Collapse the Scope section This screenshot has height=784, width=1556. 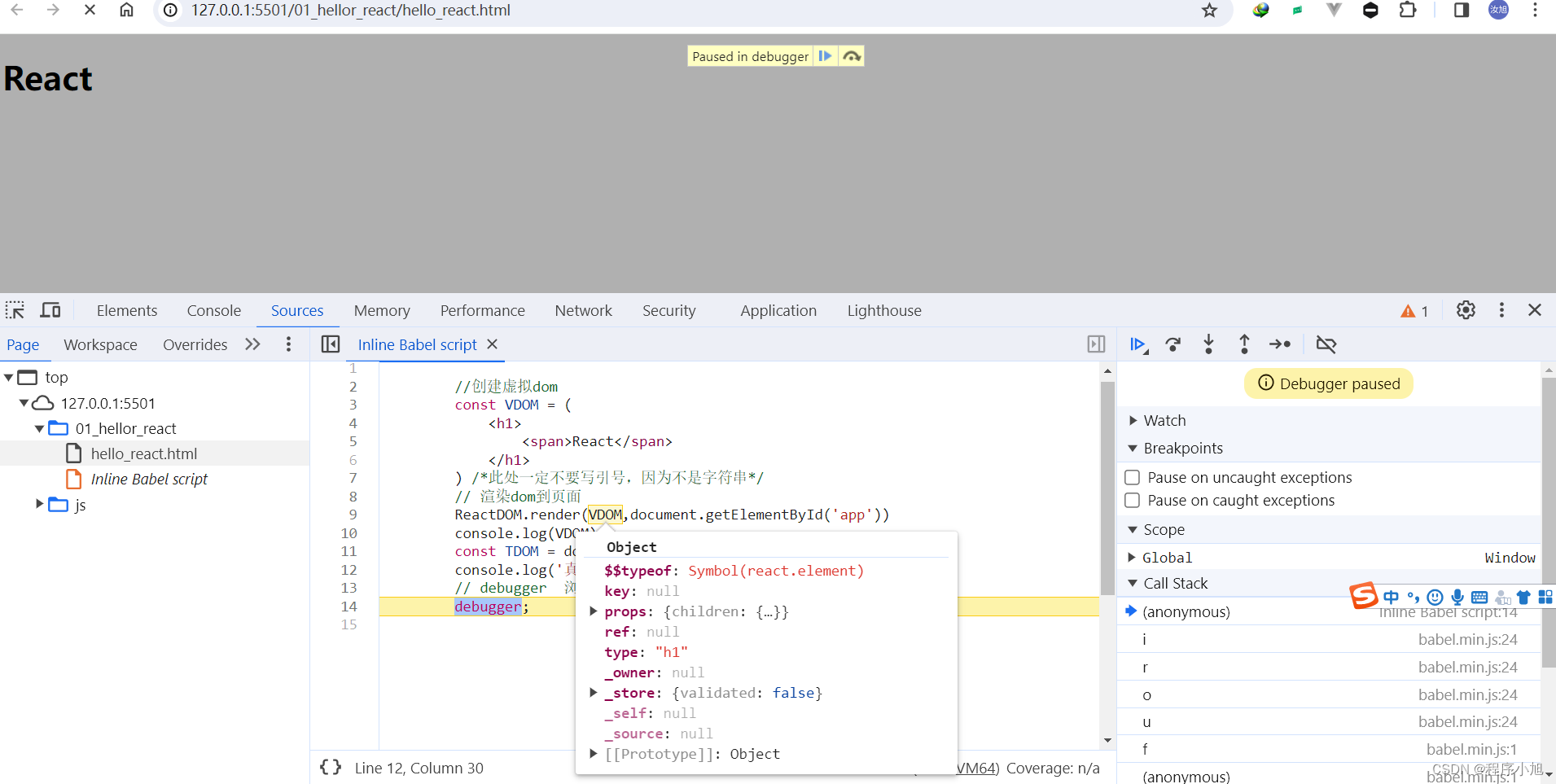[x=1133, y=530]
